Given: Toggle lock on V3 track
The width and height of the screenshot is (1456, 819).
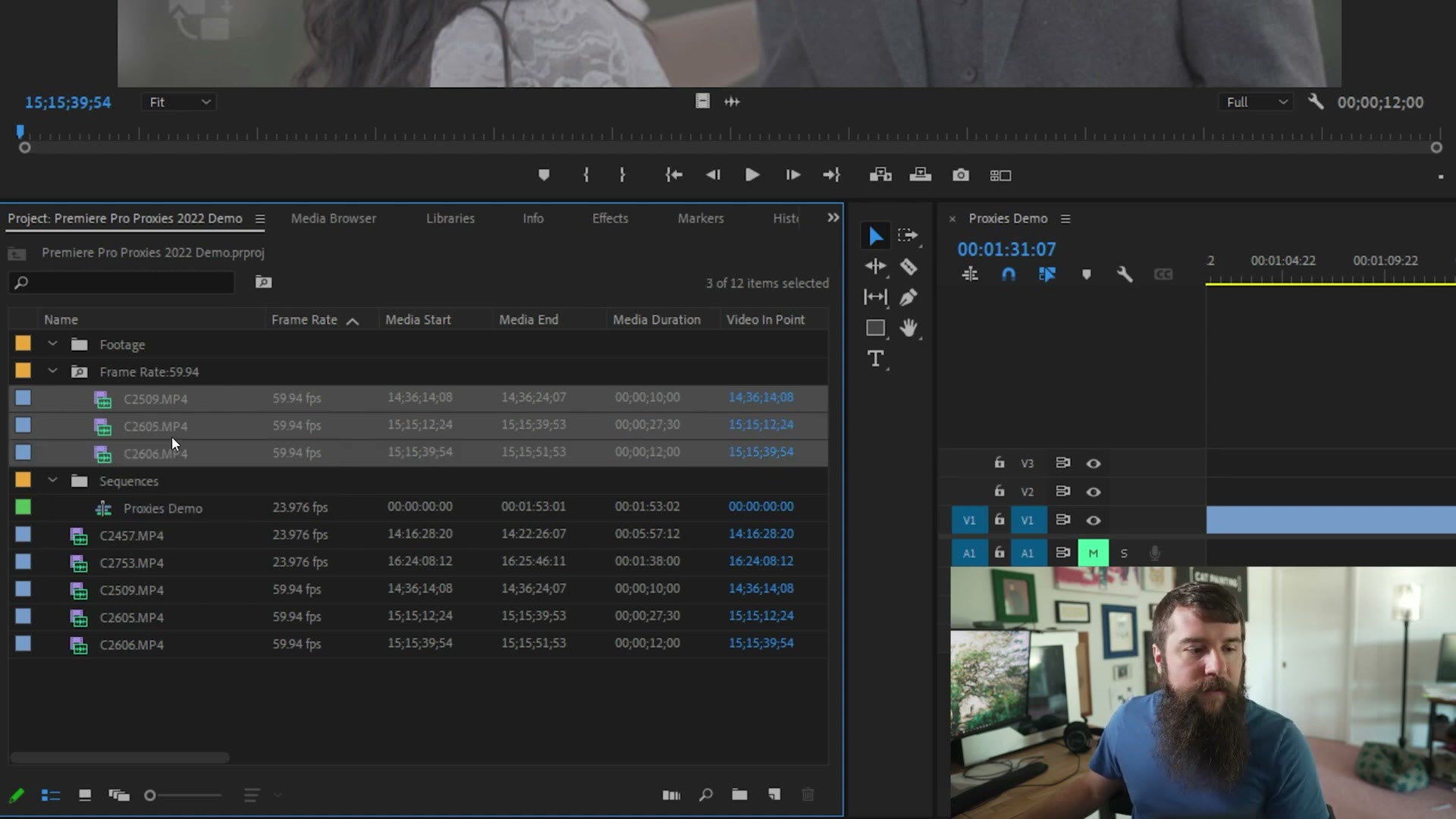Looking at the screenshot, I should [999, 463].
